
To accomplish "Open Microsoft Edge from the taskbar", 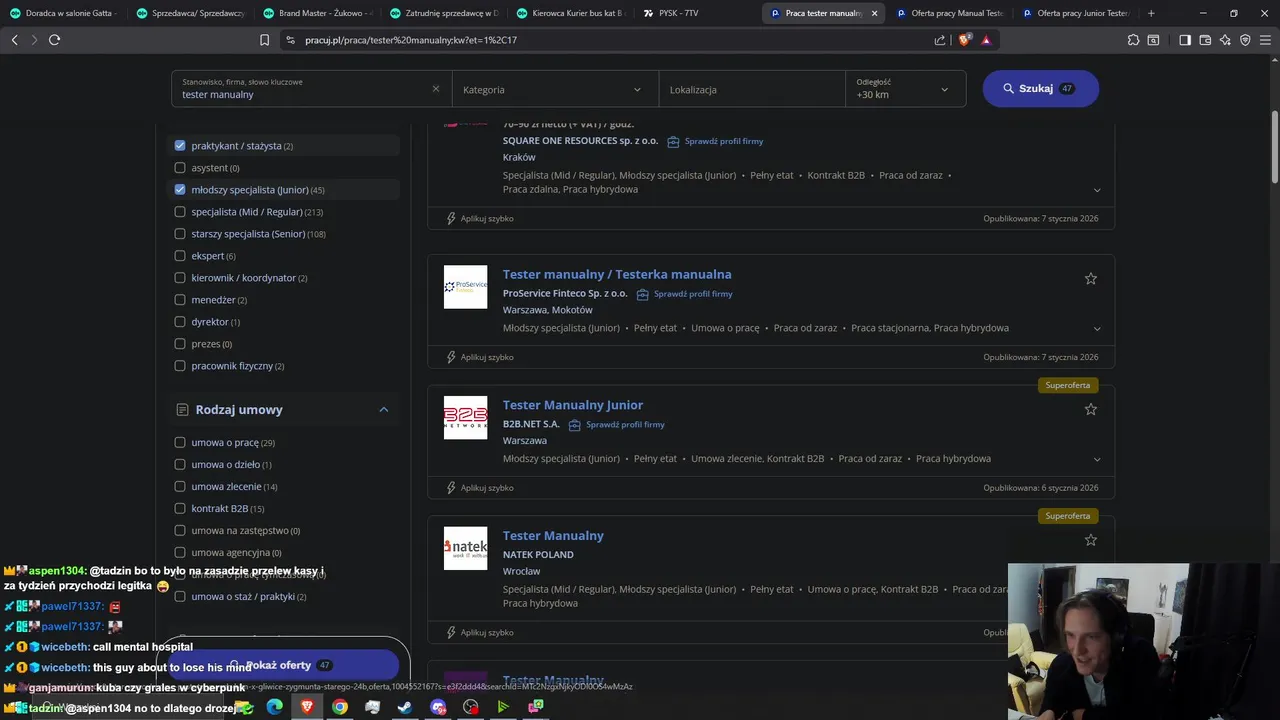I will point(274,707).
